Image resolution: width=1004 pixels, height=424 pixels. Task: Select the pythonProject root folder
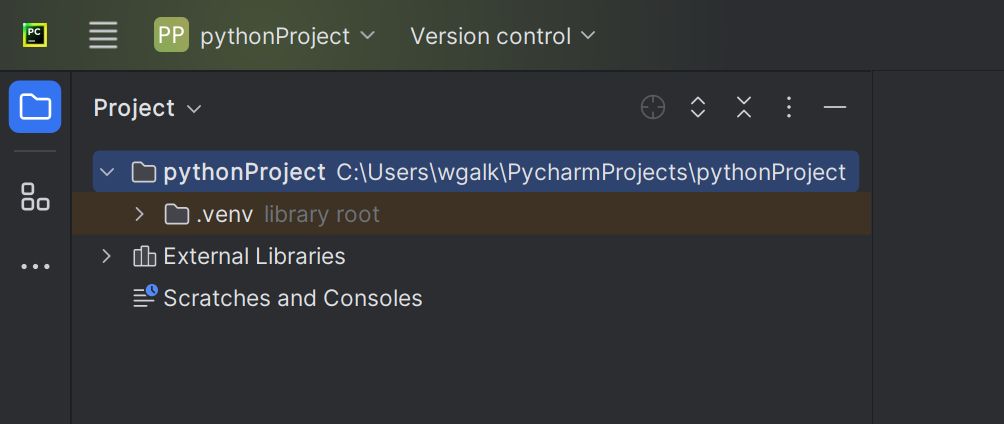pyautogui.click(x=244, y=172)
